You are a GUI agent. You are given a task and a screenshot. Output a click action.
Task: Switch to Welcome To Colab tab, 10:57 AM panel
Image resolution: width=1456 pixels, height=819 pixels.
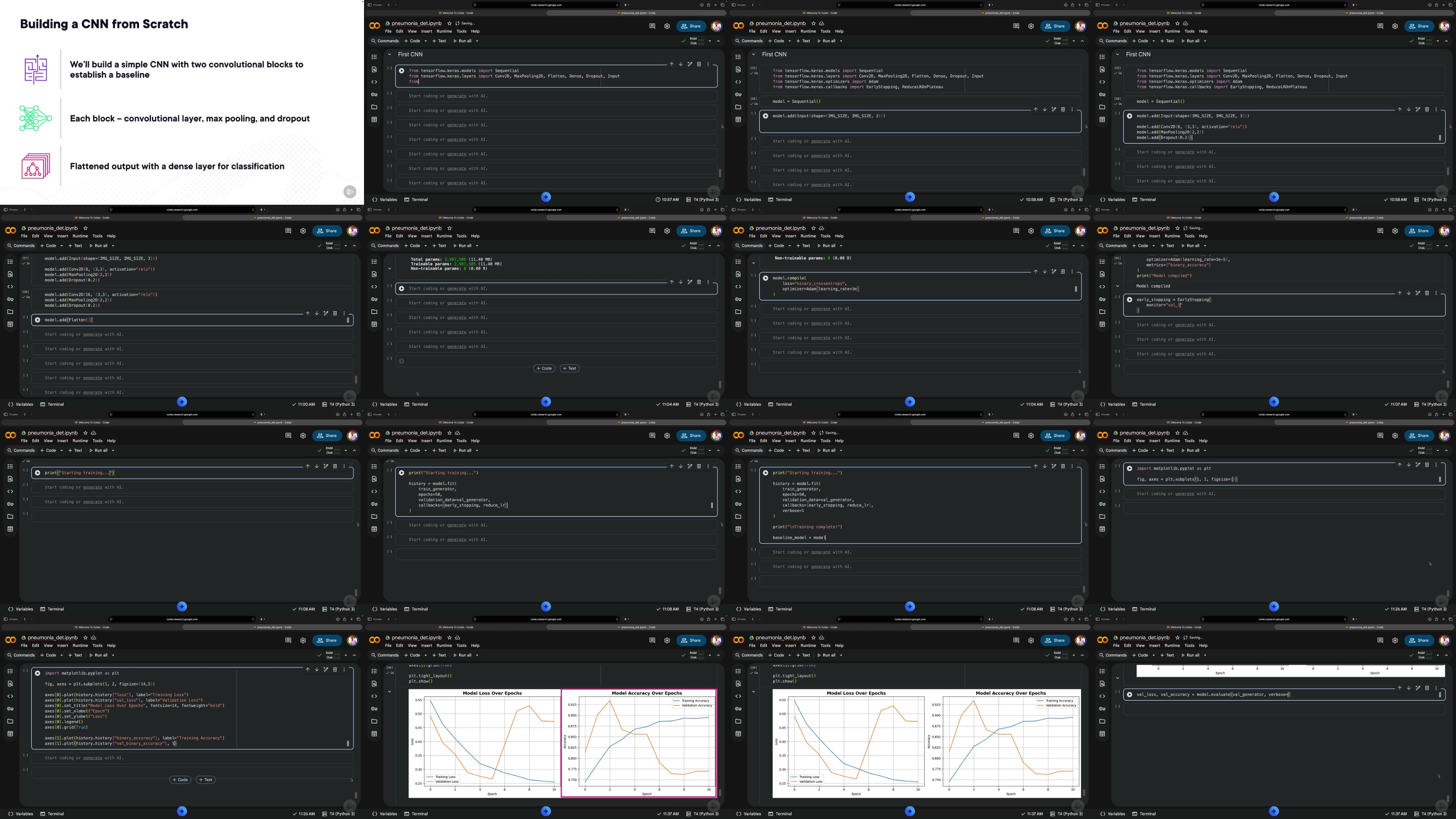(x=455, y=12)
